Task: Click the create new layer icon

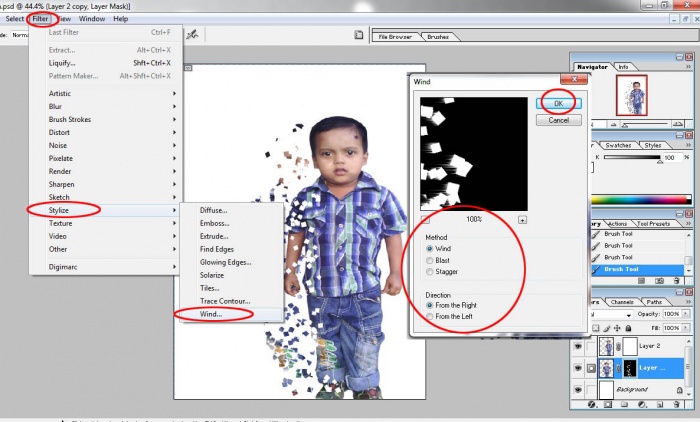Action: click(x=660, y=404)
